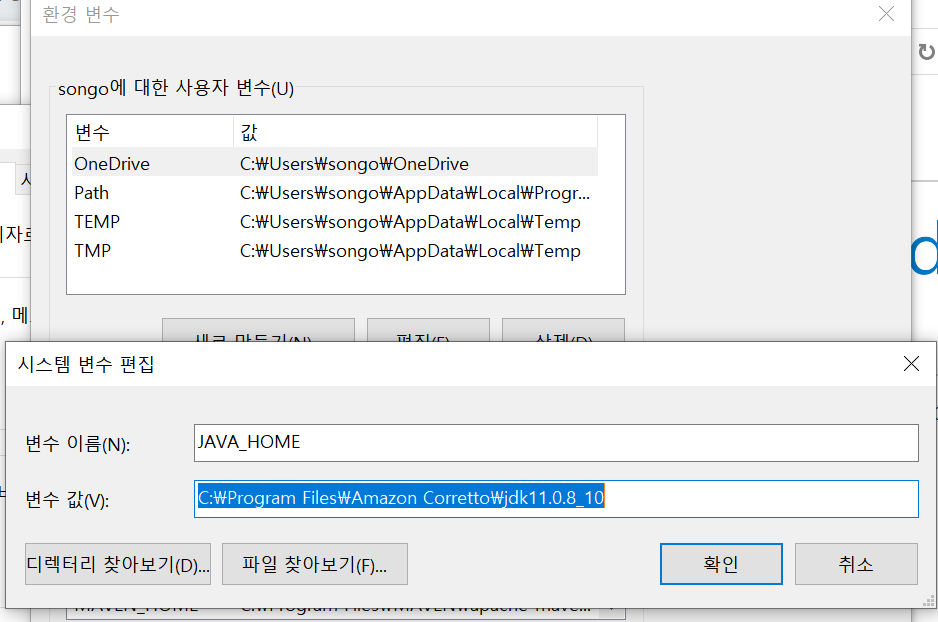Click the 값 column header
This screenshot has width=938, height=622.
tap(415, 132)
